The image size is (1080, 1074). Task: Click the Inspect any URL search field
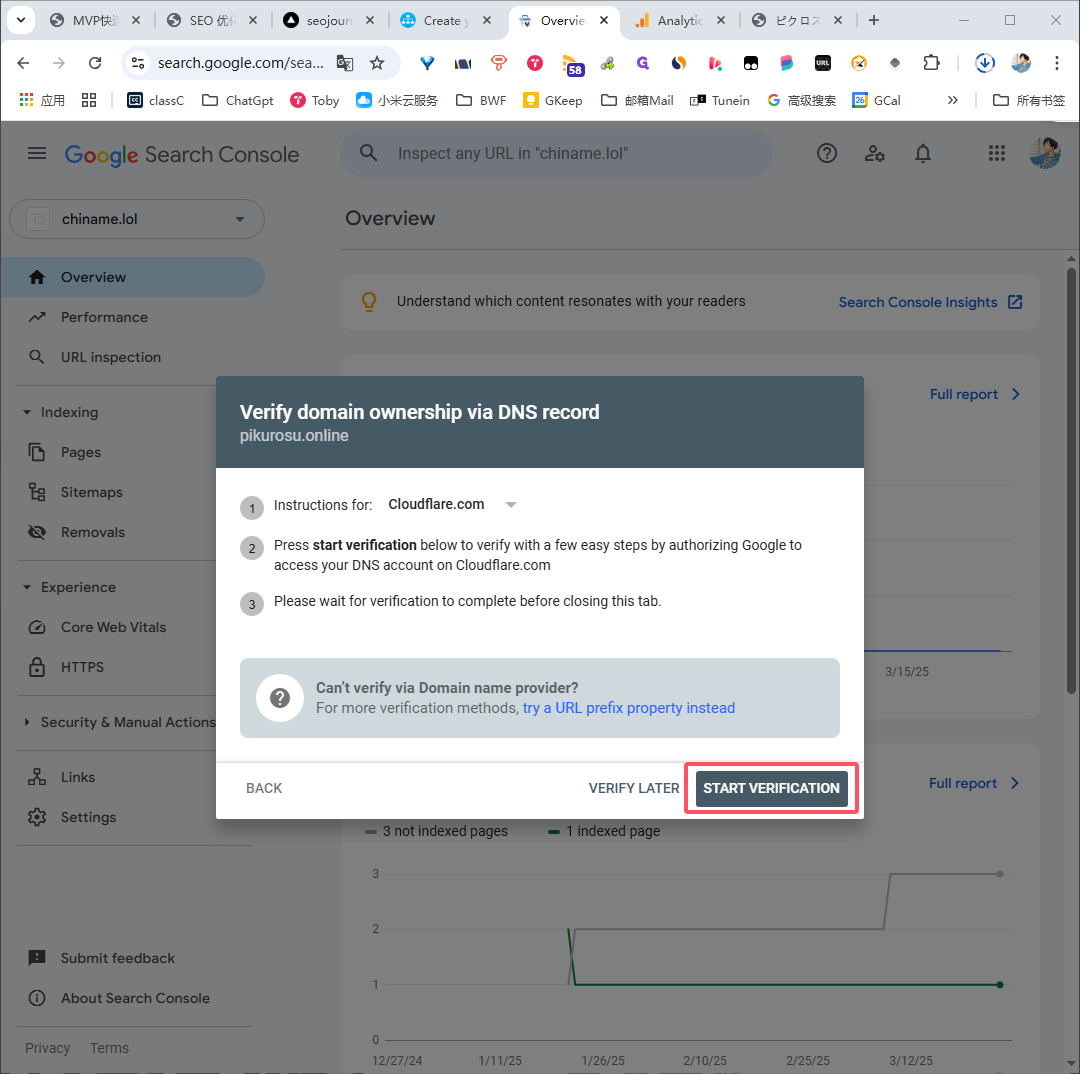click(x=557, y=153)
